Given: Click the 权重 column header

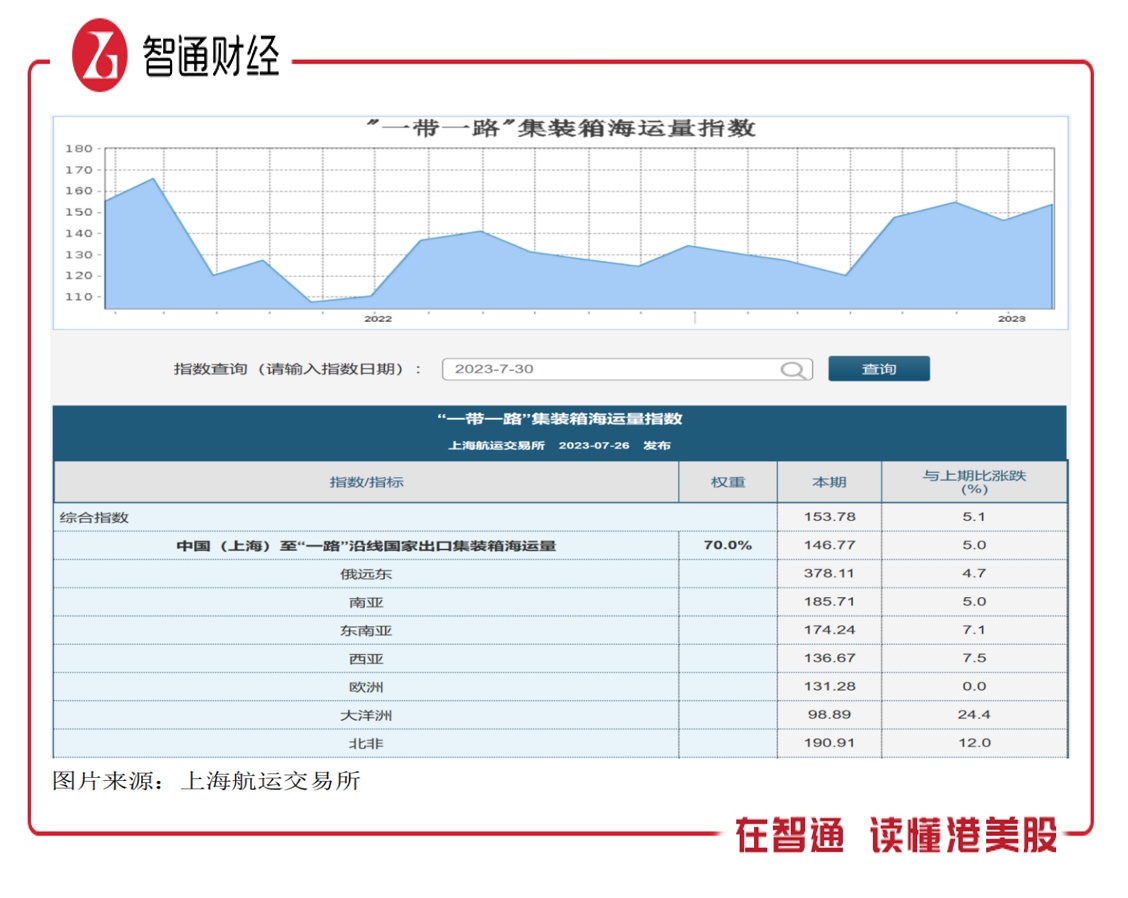Looking at the screenshot, I should click(728, 482).
